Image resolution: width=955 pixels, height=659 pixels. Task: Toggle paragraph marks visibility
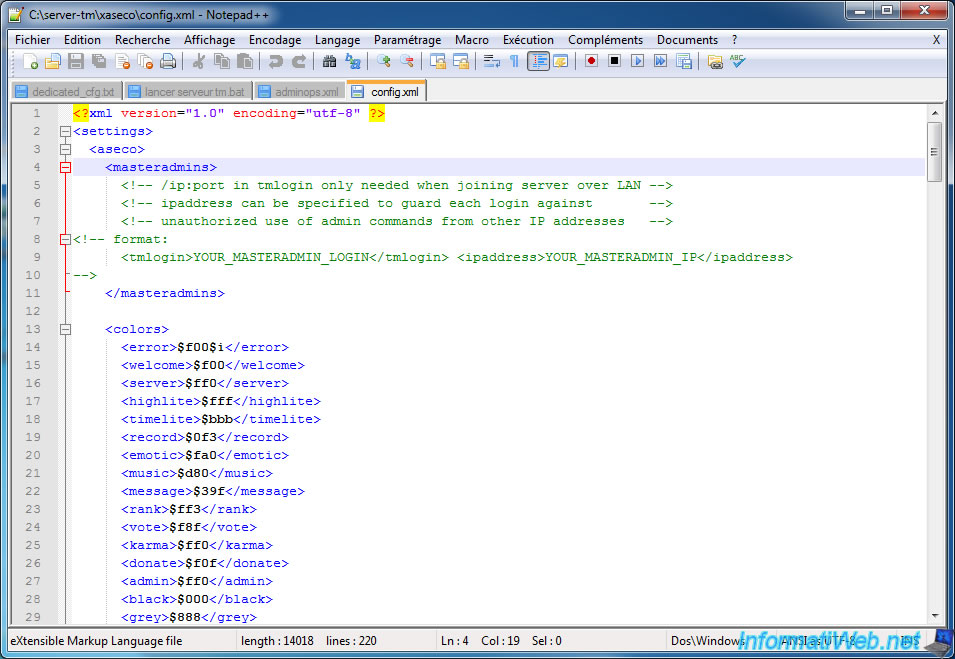coord(513,61)
